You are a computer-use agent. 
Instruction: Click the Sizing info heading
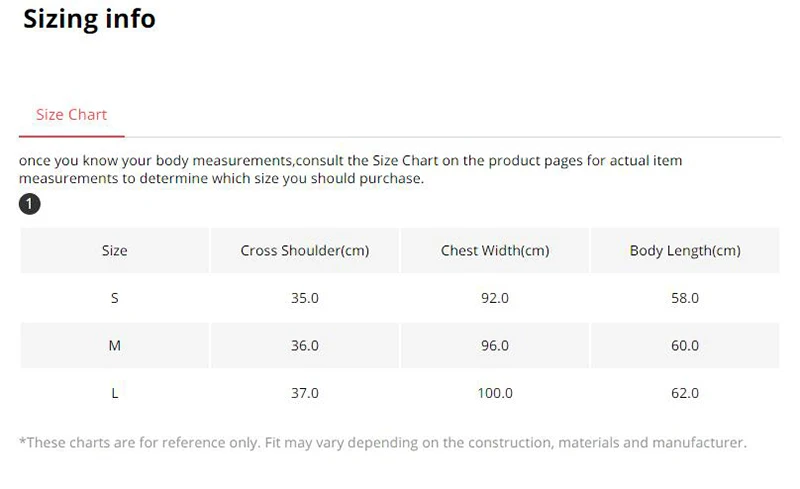[x=89, y=19]
